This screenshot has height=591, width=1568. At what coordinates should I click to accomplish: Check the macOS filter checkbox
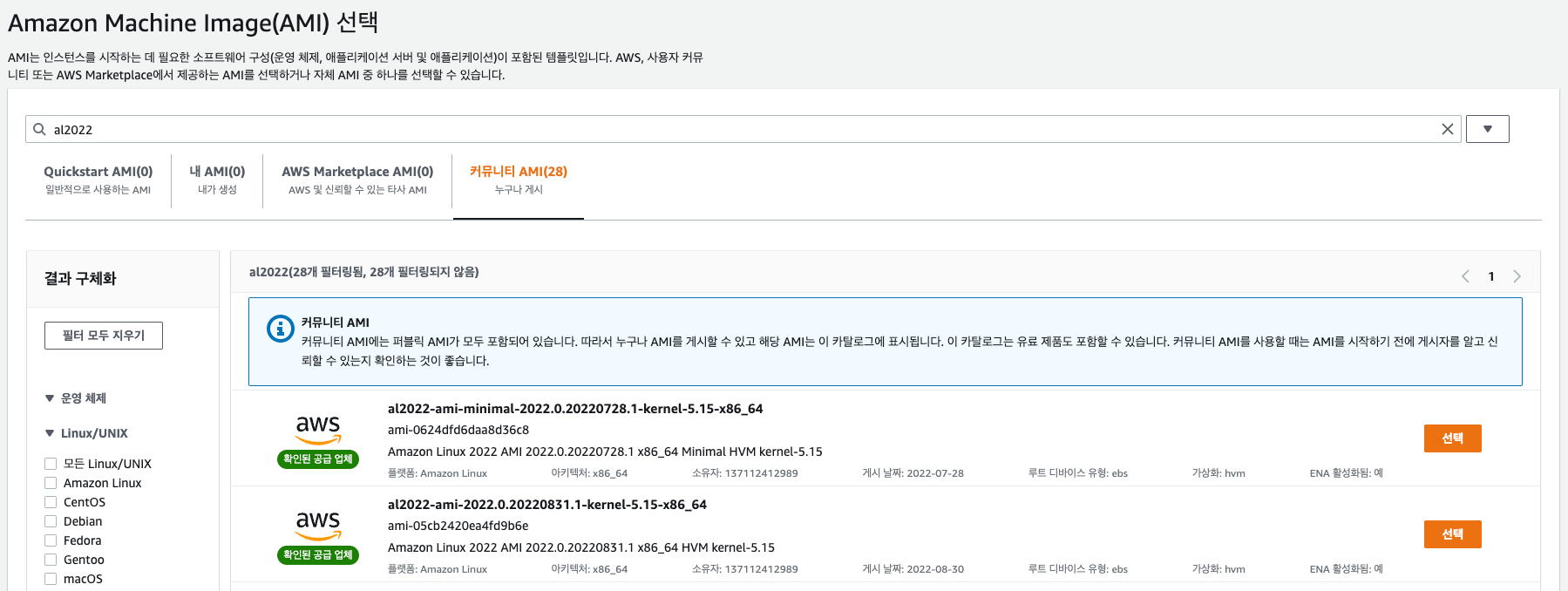(x=51, y=579)
